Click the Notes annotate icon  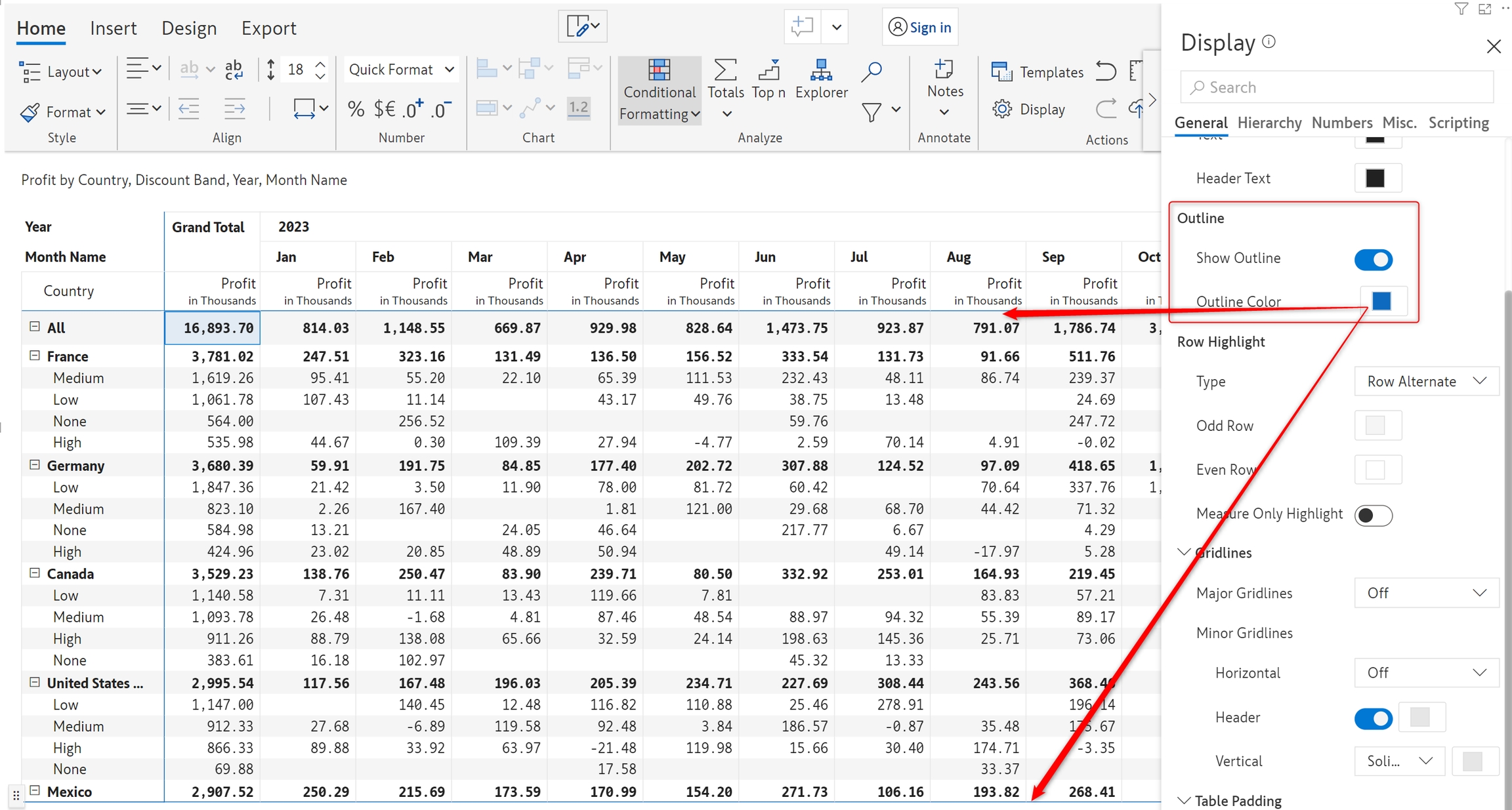944,70
